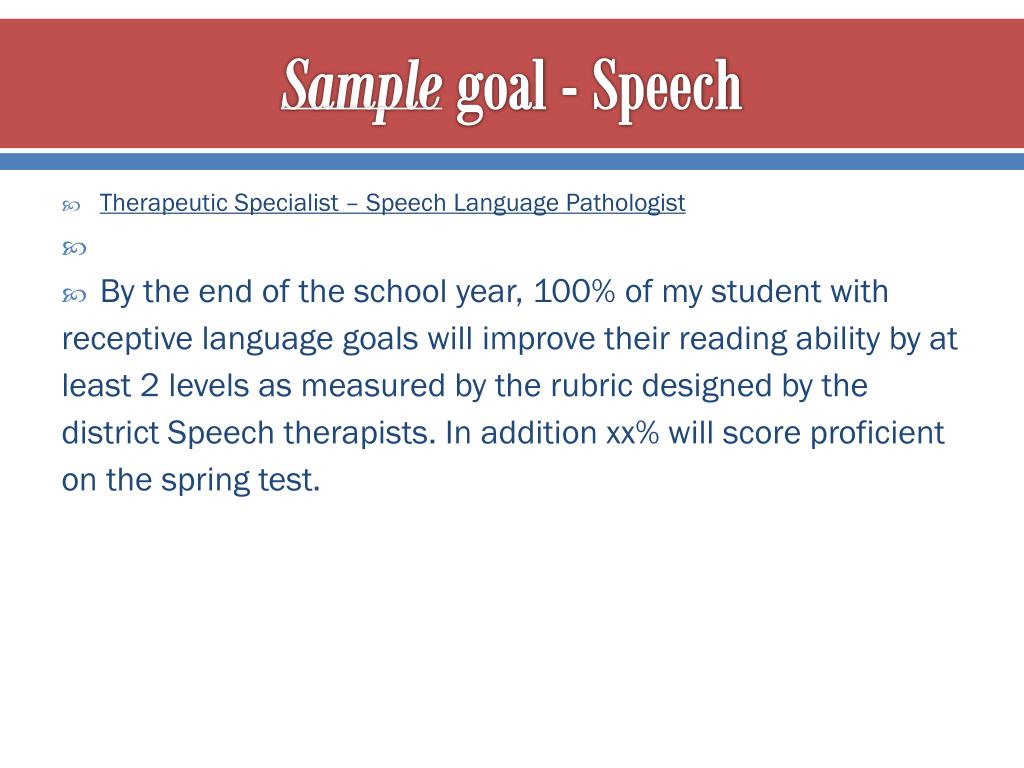The height and width of the screenshot is (768, 1024).
Task: Click the bullet ornament before 'By the end'
Action: click(74, 296)
